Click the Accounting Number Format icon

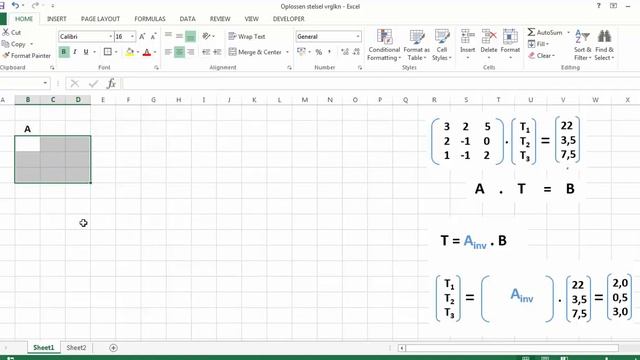point(301,52)
